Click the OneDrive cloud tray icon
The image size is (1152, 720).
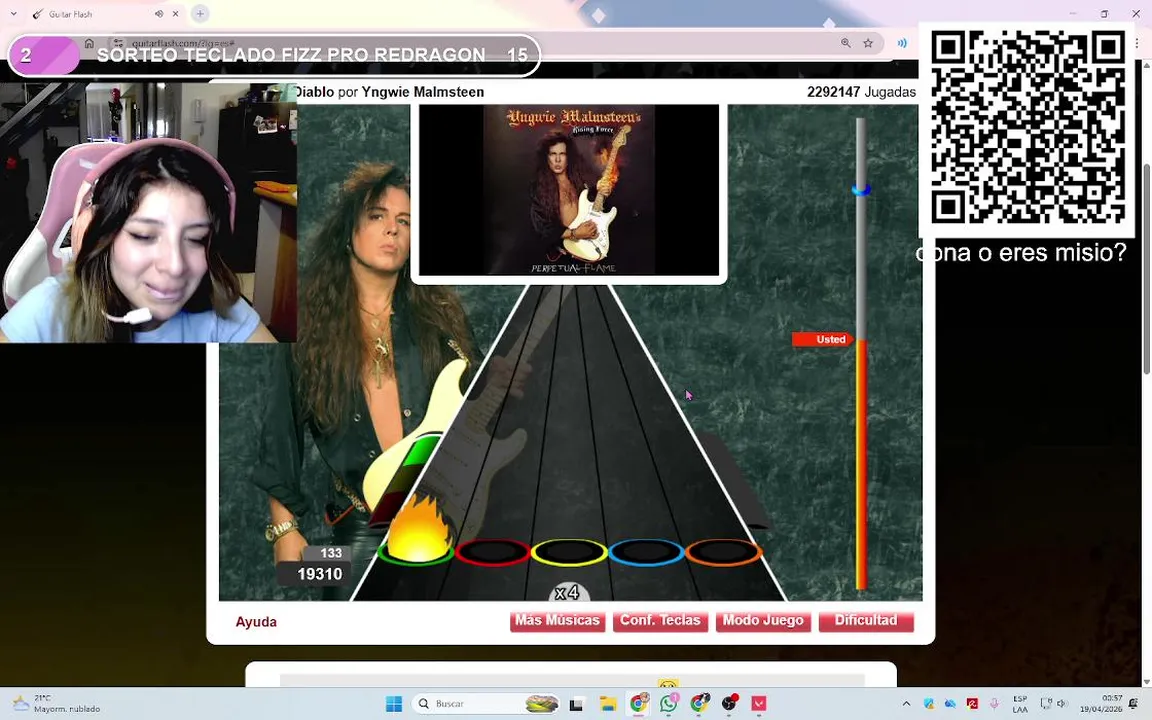coord(951,704)
